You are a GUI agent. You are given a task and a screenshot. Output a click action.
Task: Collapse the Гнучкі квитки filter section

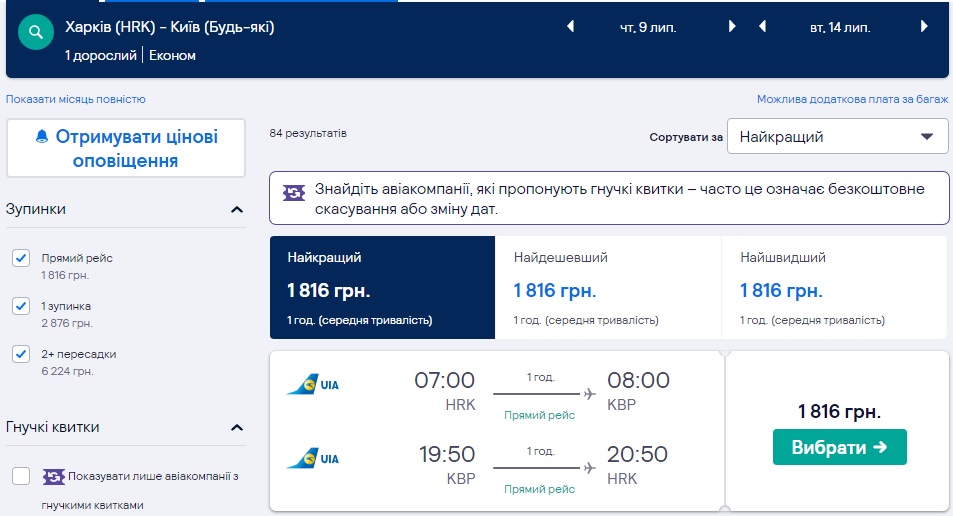(237, 428)
